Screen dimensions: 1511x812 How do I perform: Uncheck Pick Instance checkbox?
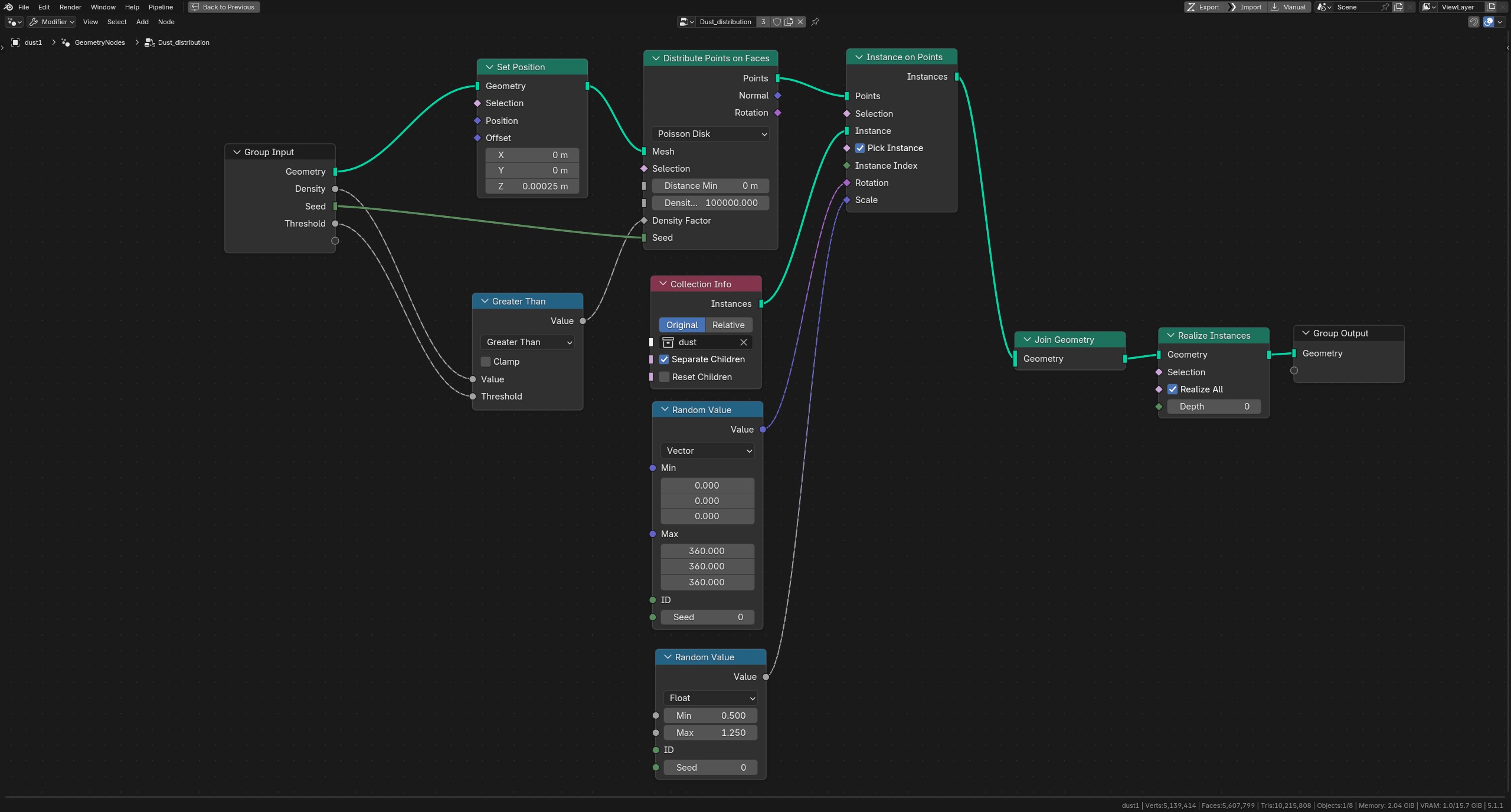point(860,148)
